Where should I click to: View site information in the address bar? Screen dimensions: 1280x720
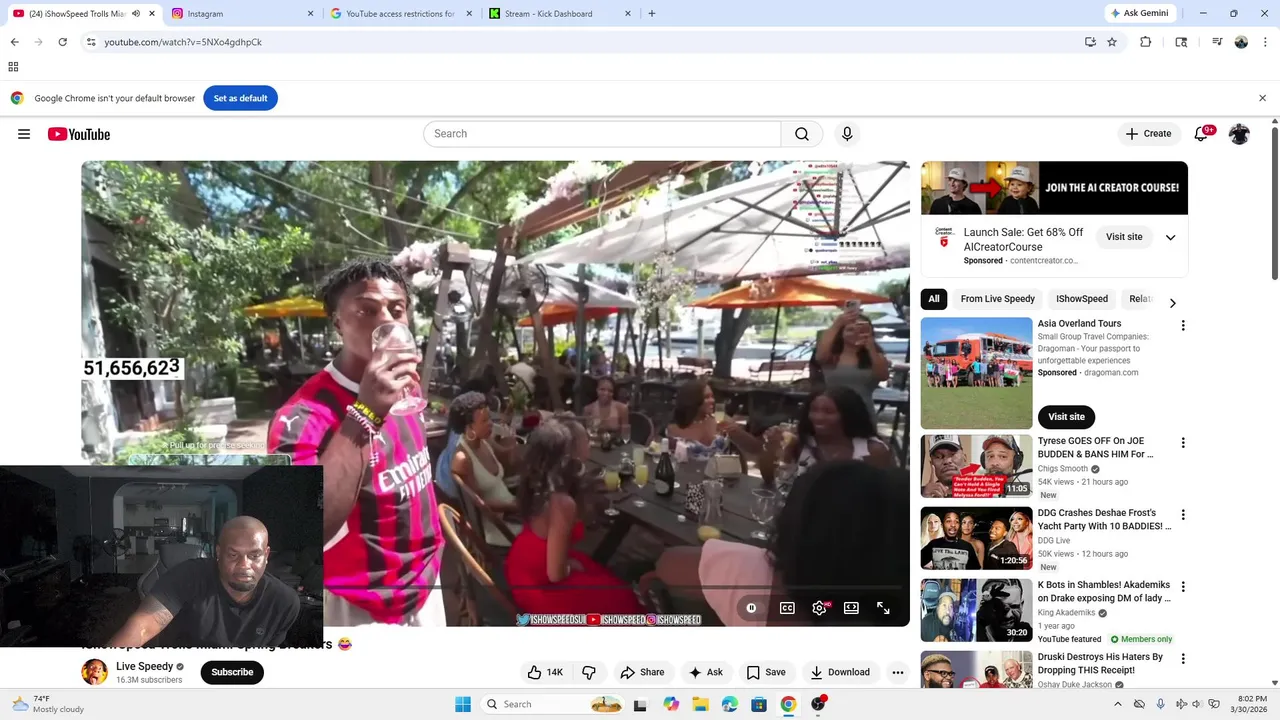[x=91, y=42]
